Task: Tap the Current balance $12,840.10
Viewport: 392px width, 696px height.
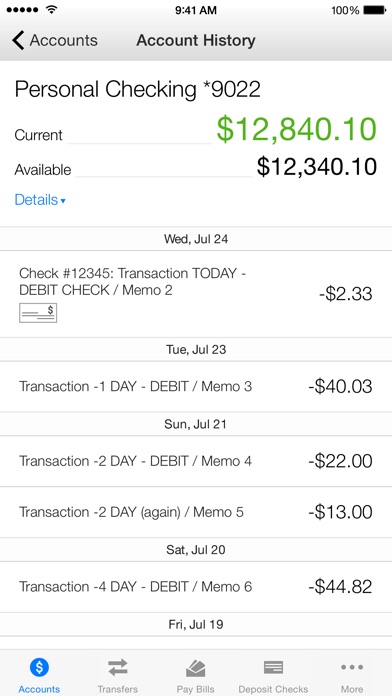Action: click(297, 130)
